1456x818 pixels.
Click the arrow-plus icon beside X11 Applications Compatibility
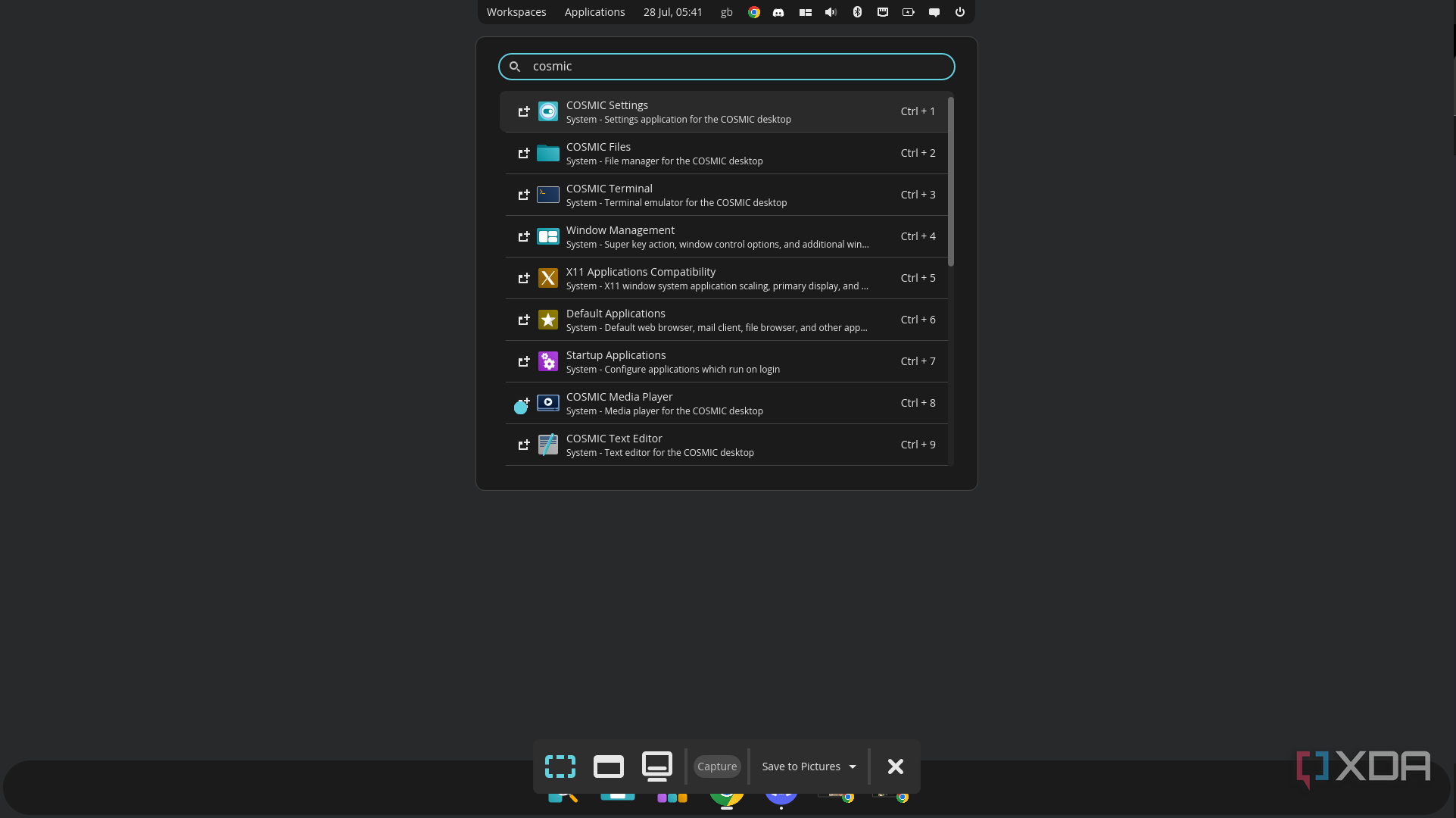pos(523,278)
